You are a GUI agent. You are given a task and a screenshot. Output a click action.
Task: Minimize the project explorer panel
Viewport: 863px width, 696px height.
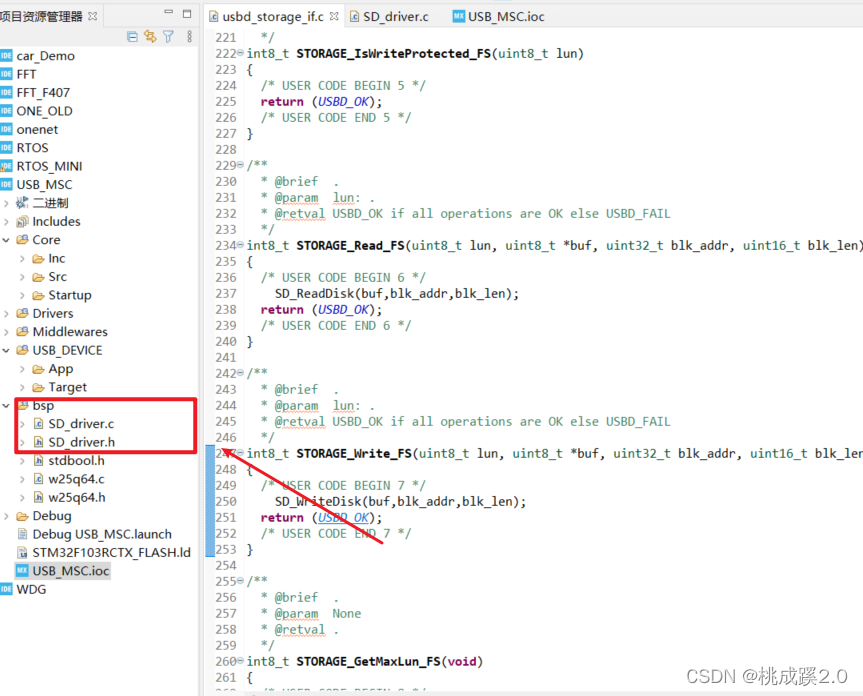tap(168, 13)
